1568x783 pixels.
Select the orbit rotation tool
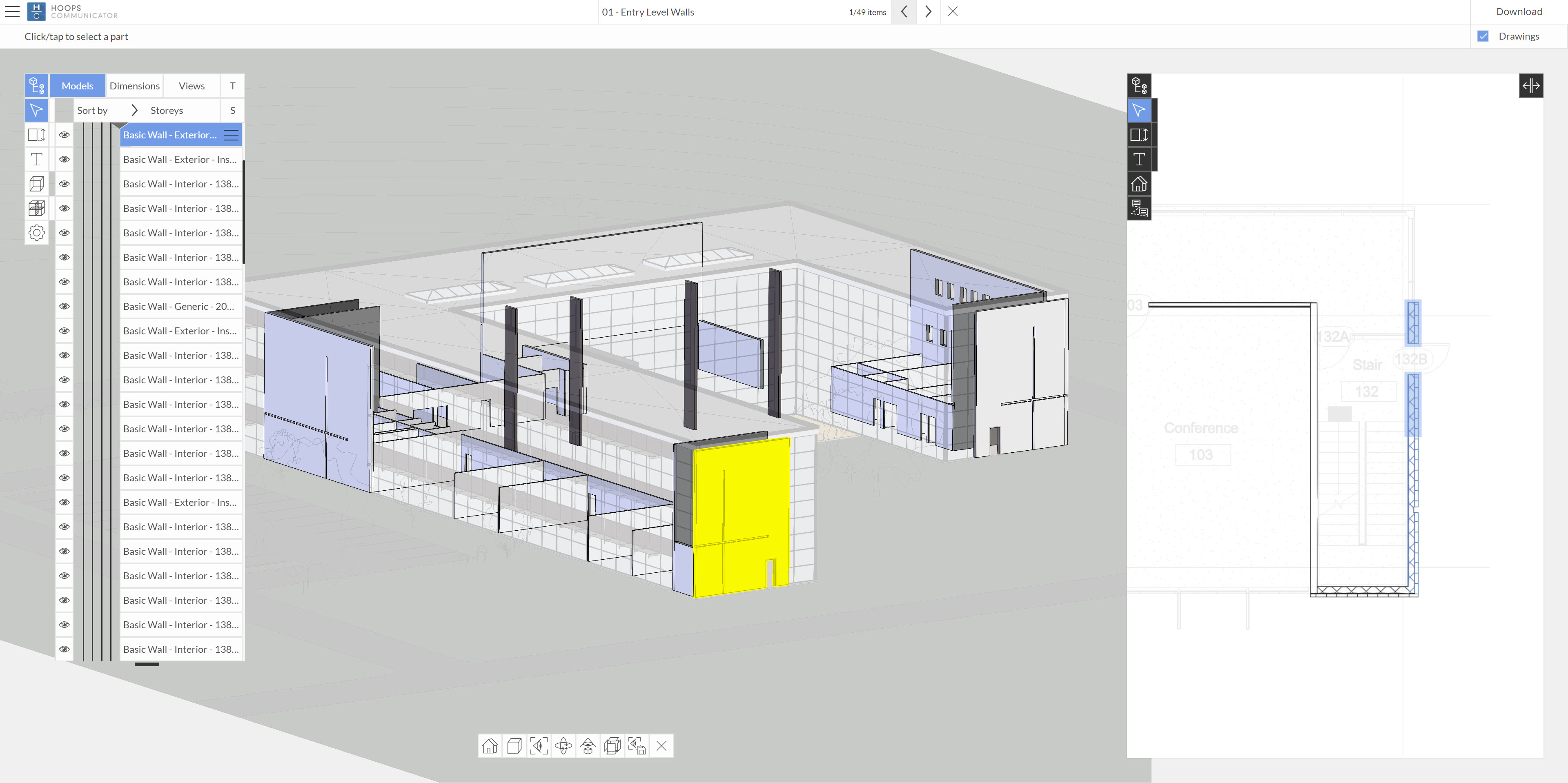(563, 746)
